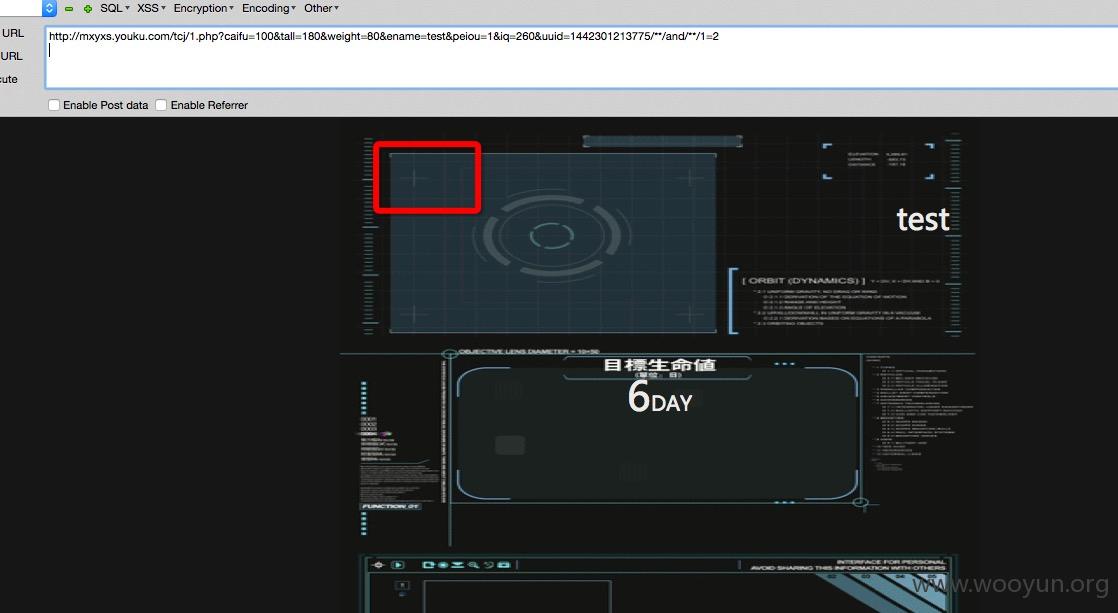This screenshot has width=1118, height=613.
Task: Click the crosshair target icon in bottom panel
Action: tap(379, 565)
